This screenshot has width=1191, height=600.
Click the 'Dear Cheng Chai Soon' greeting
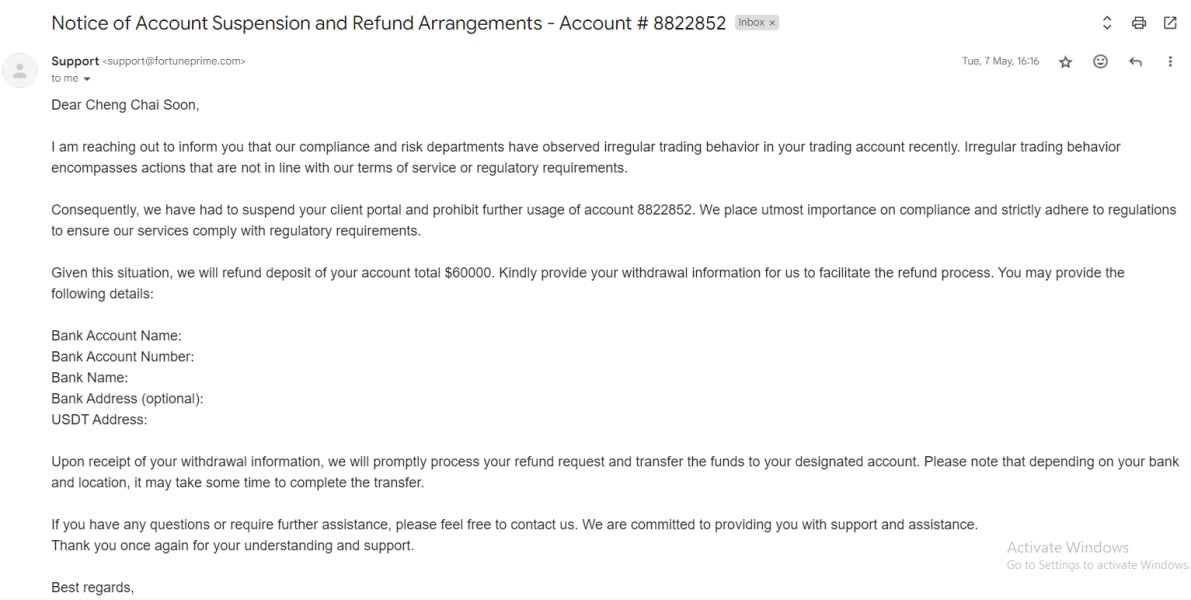[x=125, y=104]
